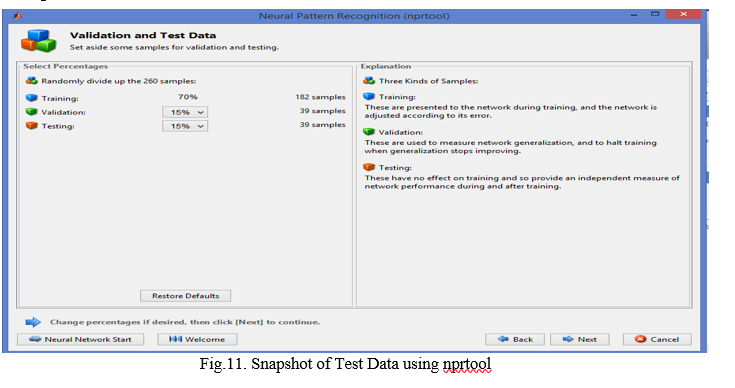Click the 'Validation and Test Data' heading
Screen dimensions: 735x388
pos(143,35)
